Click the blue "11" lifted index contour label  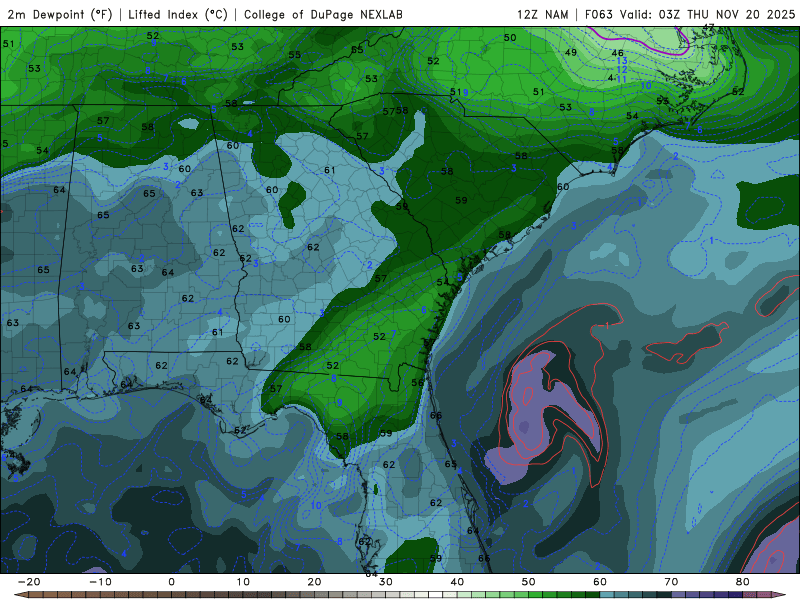point(621,79)
